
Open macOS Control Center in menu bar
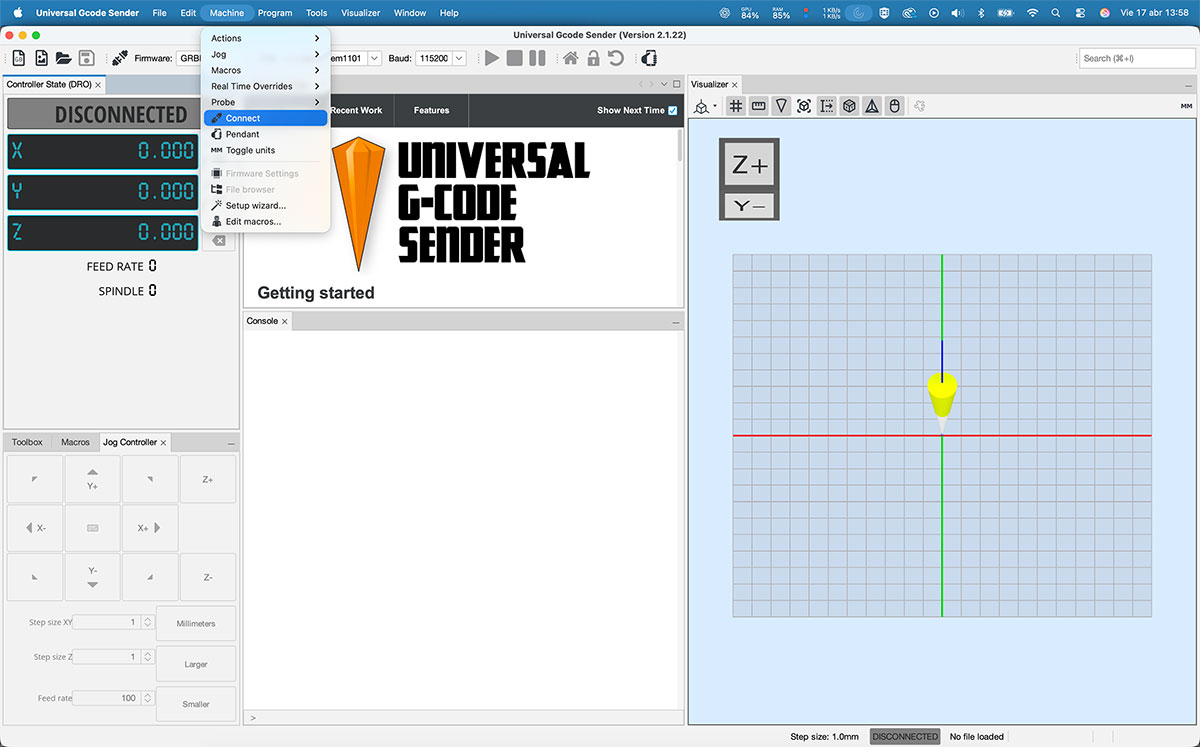click(1081, 13)
